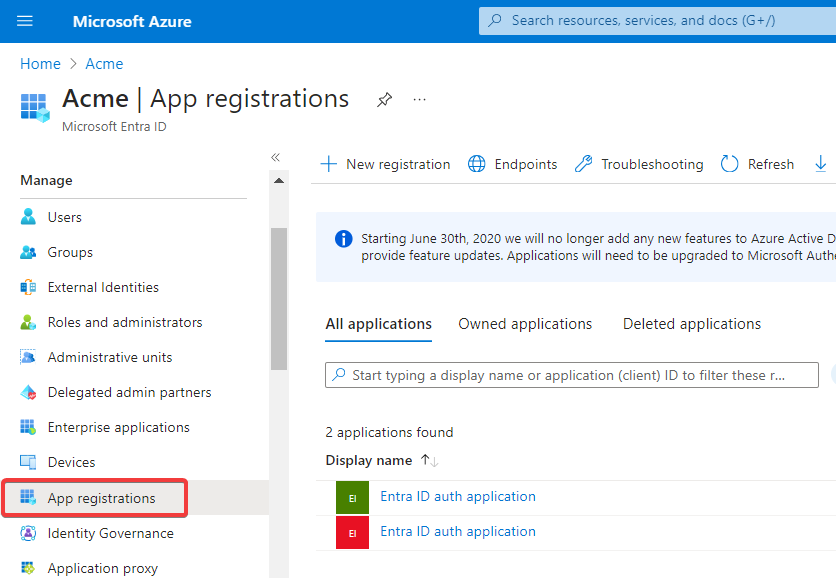Screen dimensions: 836x578
Task: Click the global search resources bar
Action: tap(655, 21)
